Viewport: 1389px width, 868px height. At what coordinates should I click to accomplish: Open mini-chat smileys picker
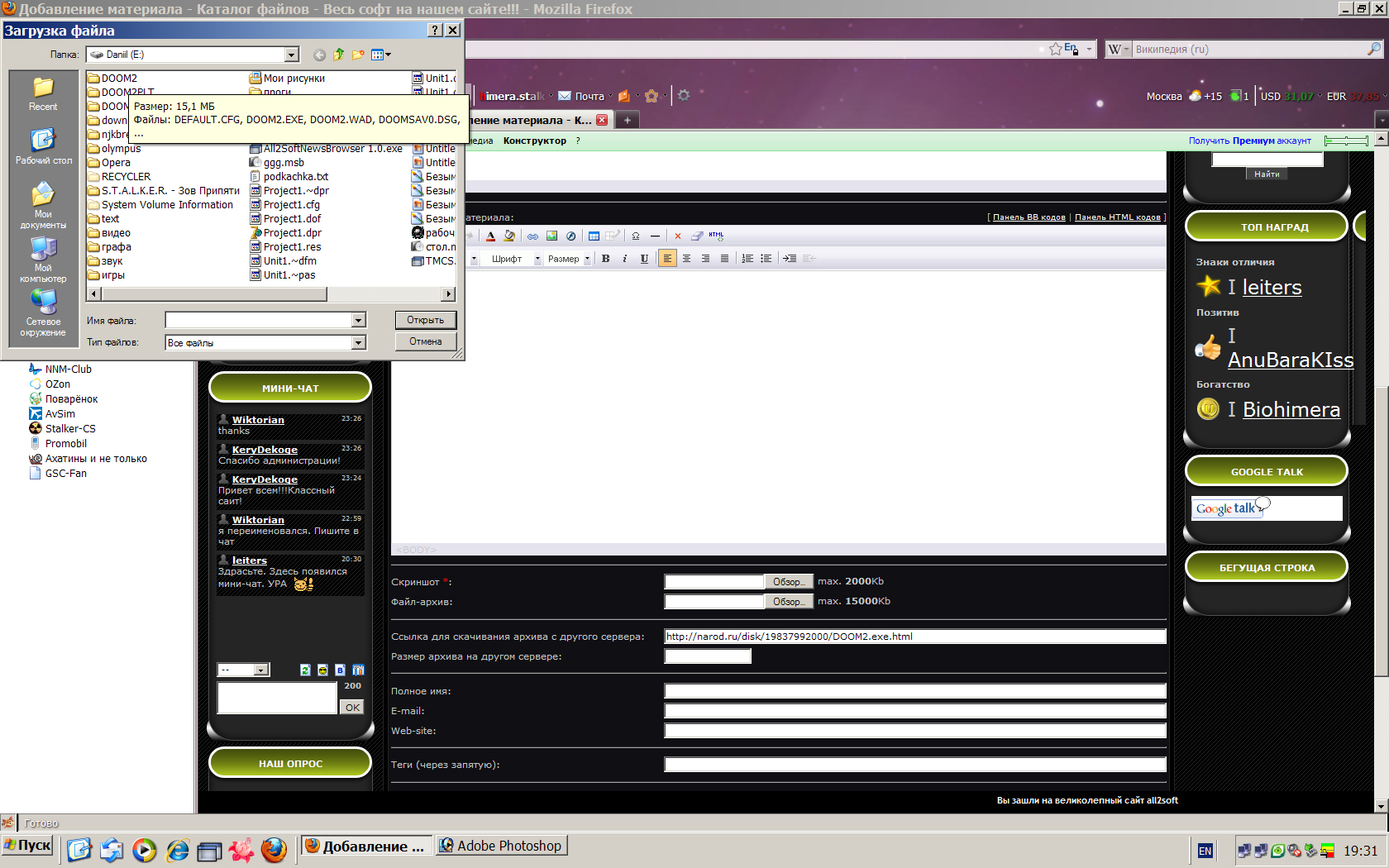[x=322, y=670]
